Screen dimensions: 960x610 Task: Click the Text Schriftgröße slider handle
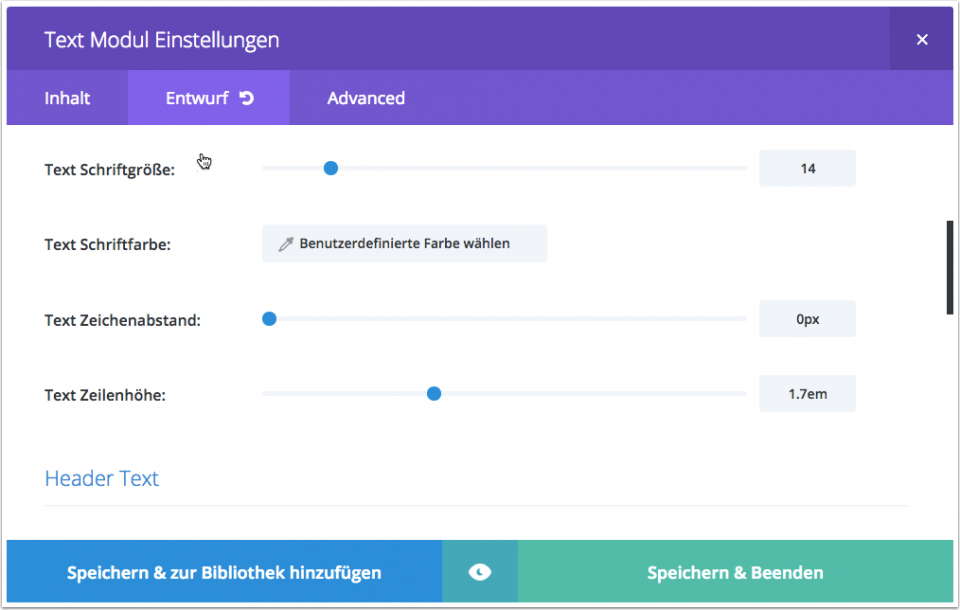331,168
